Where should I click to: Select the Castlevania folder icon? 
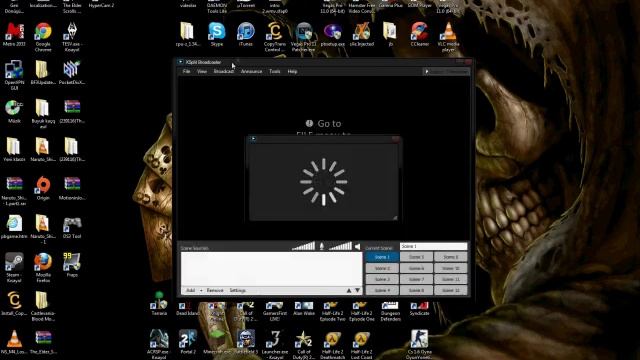click(43, 306)
